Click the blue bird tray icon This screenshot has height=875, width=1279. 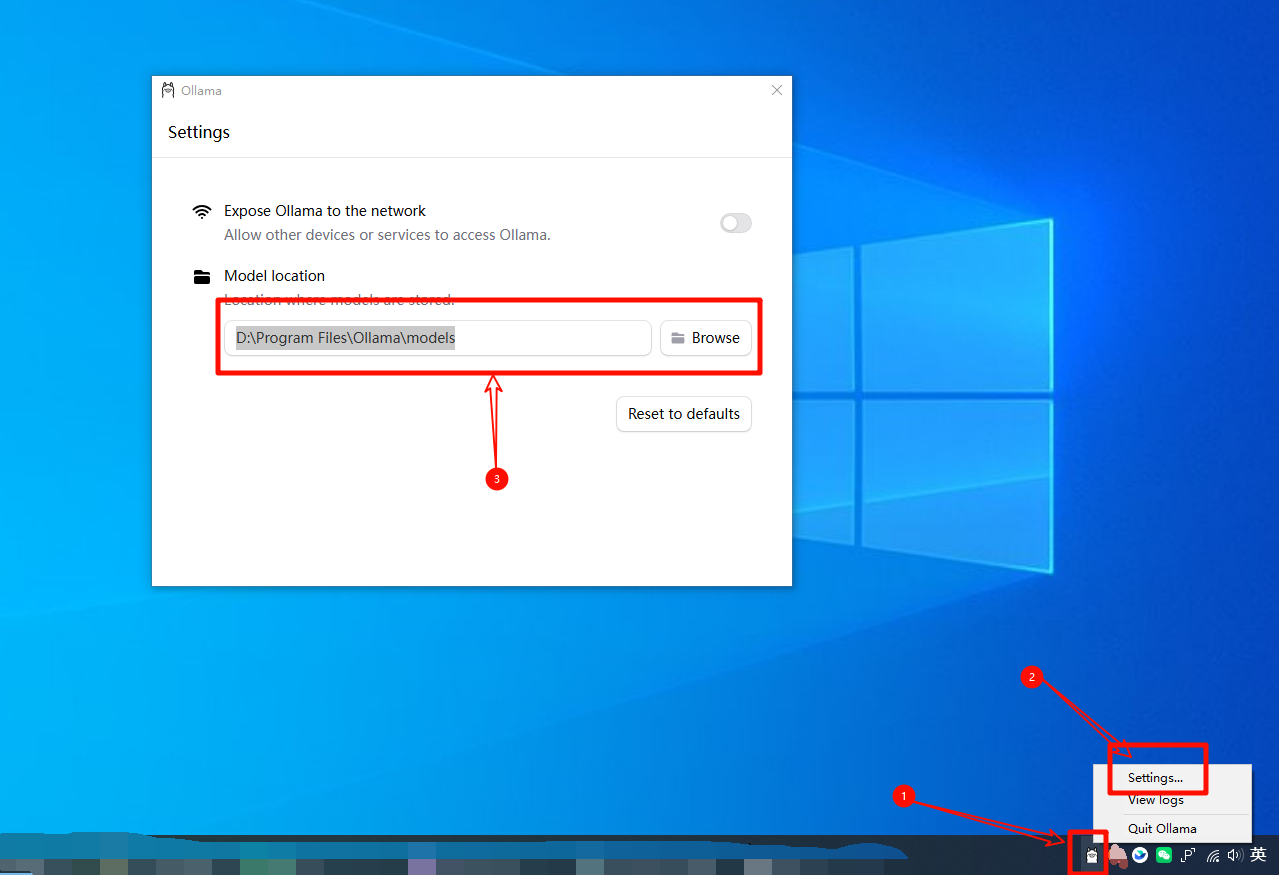tap(1140, 855)
